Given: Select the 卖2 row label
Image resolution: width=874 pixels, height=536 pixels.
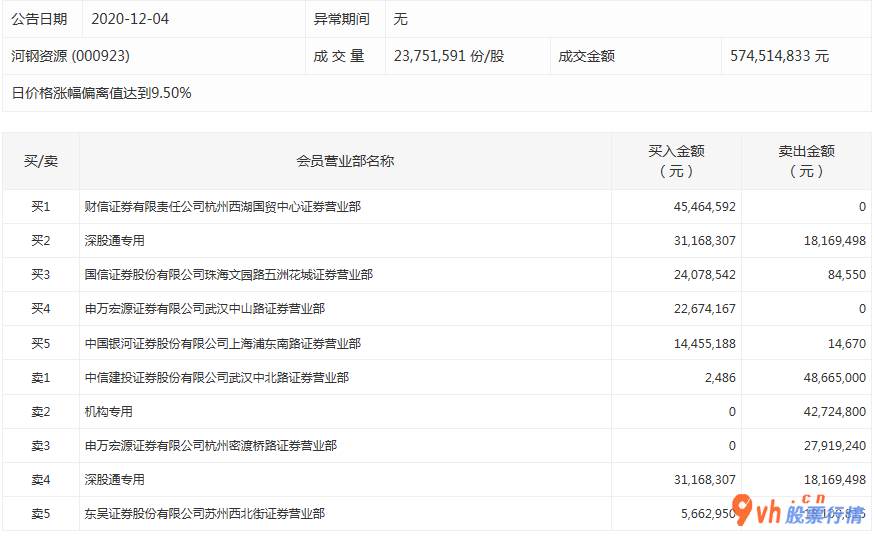Looking at the screenshot, I should click(x=41, y=412).
